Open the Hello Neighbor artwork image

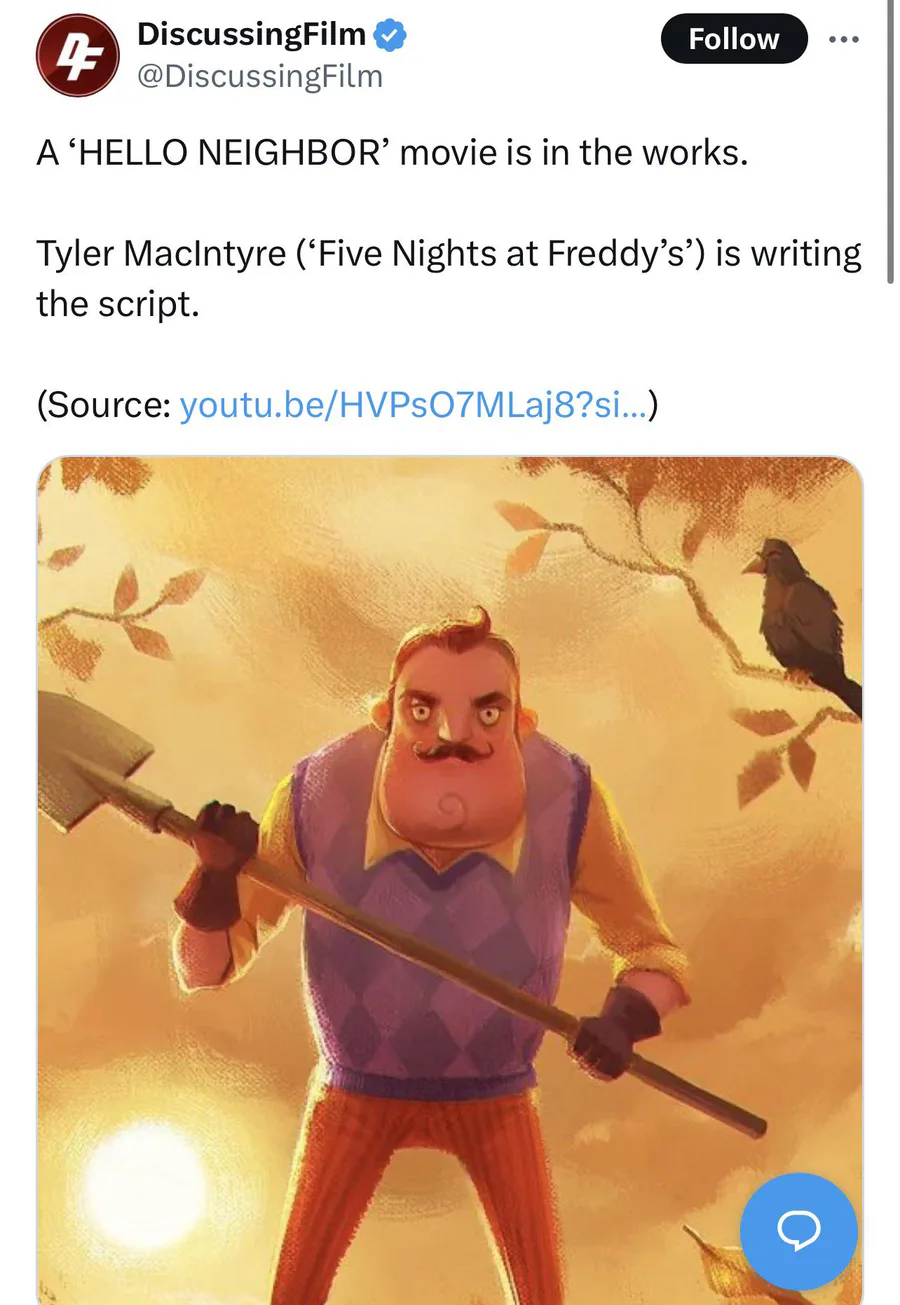click(x=450, y=880)
